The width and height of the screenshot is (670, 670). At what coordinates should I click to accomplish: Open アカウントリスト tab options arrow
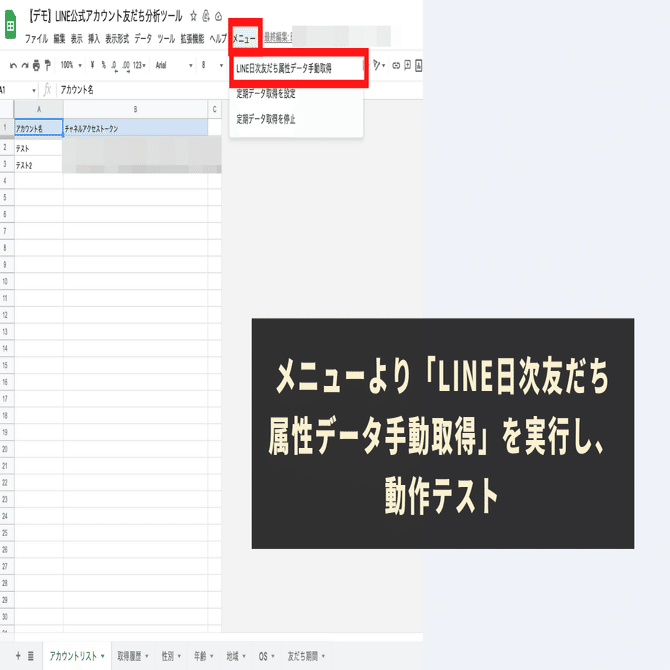[103, 656]
